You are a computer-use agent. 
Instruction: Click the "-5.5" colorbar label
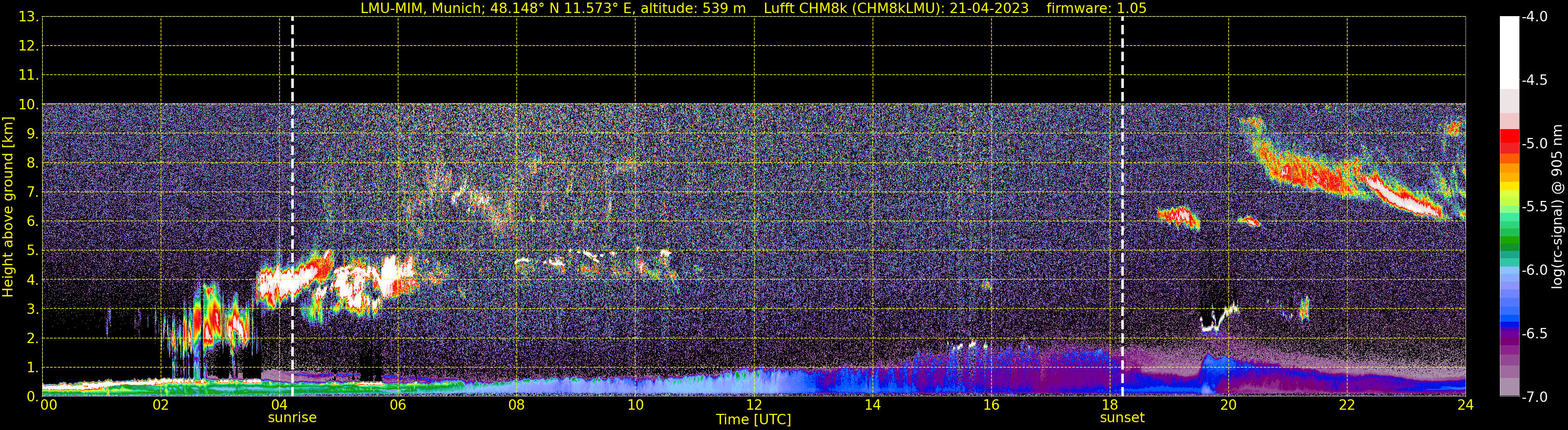(x=1535, y=207)
